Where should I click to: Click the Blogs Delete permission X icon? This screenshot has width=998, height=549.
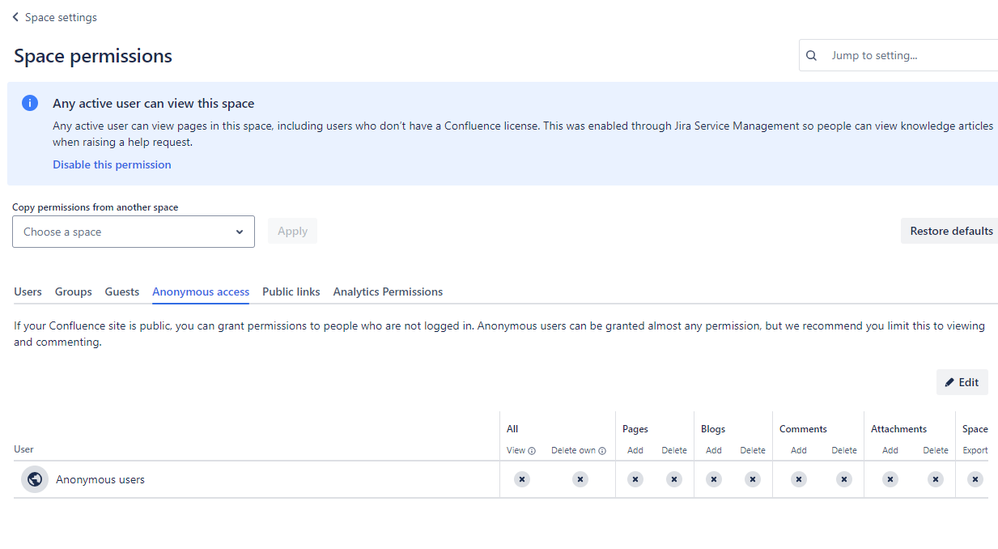coord(752,479)
